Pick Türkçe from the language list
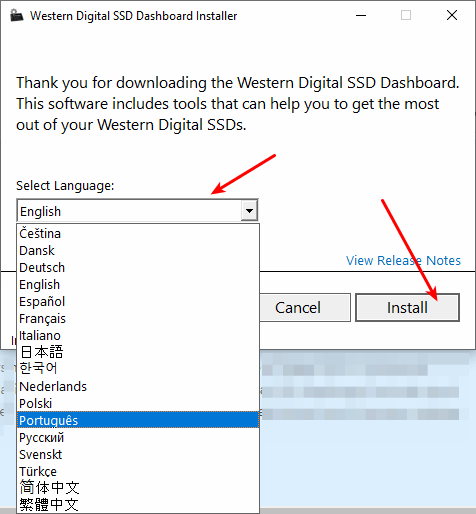The width and height of the screenshot is (476, 514). point(138,471)
